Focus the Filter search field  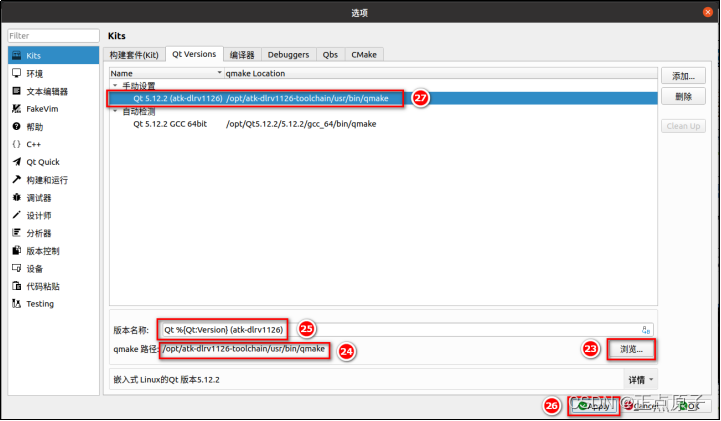pyautogui.click(x=53, y=36)
